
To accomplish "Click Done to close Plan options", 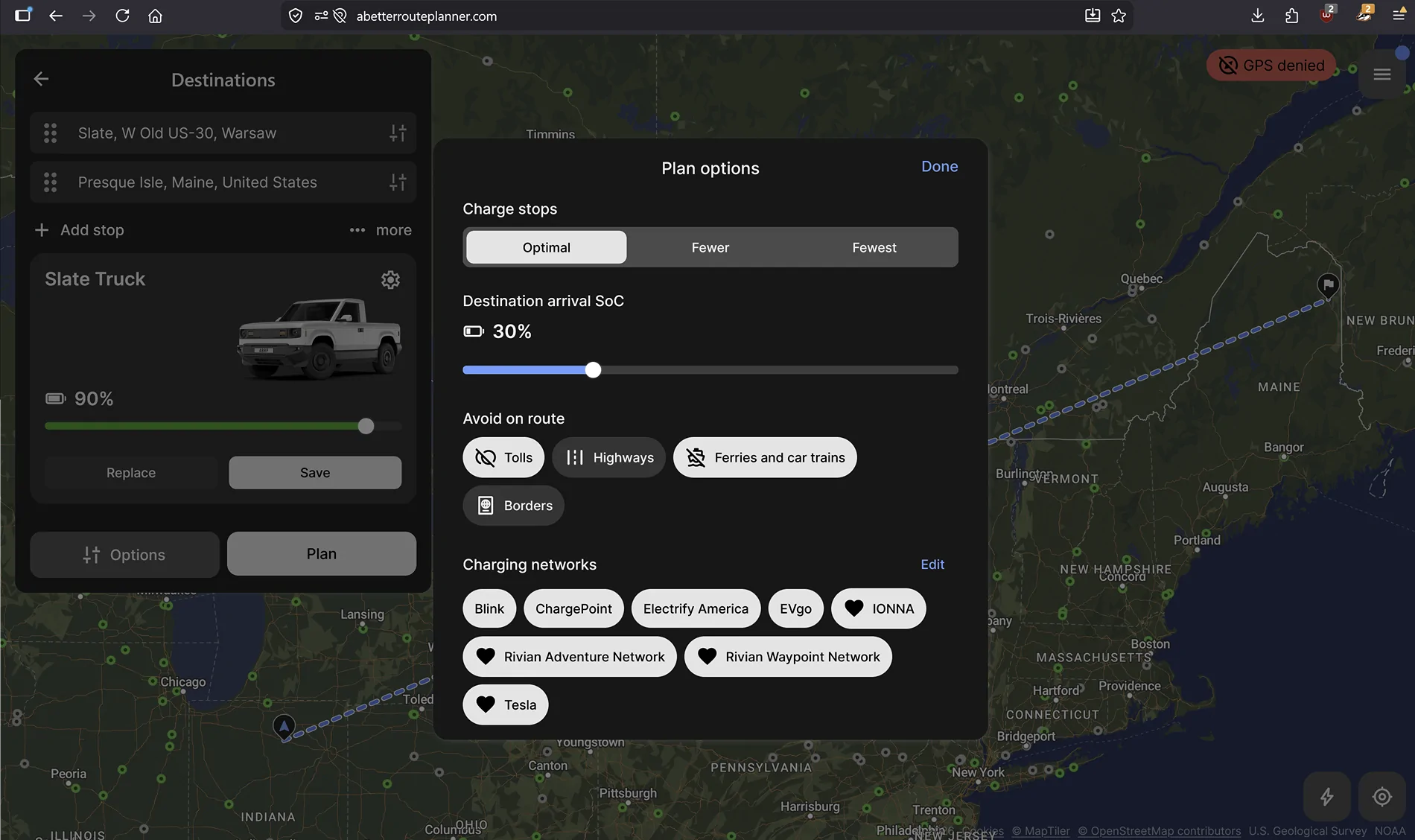I will point(940,167).
